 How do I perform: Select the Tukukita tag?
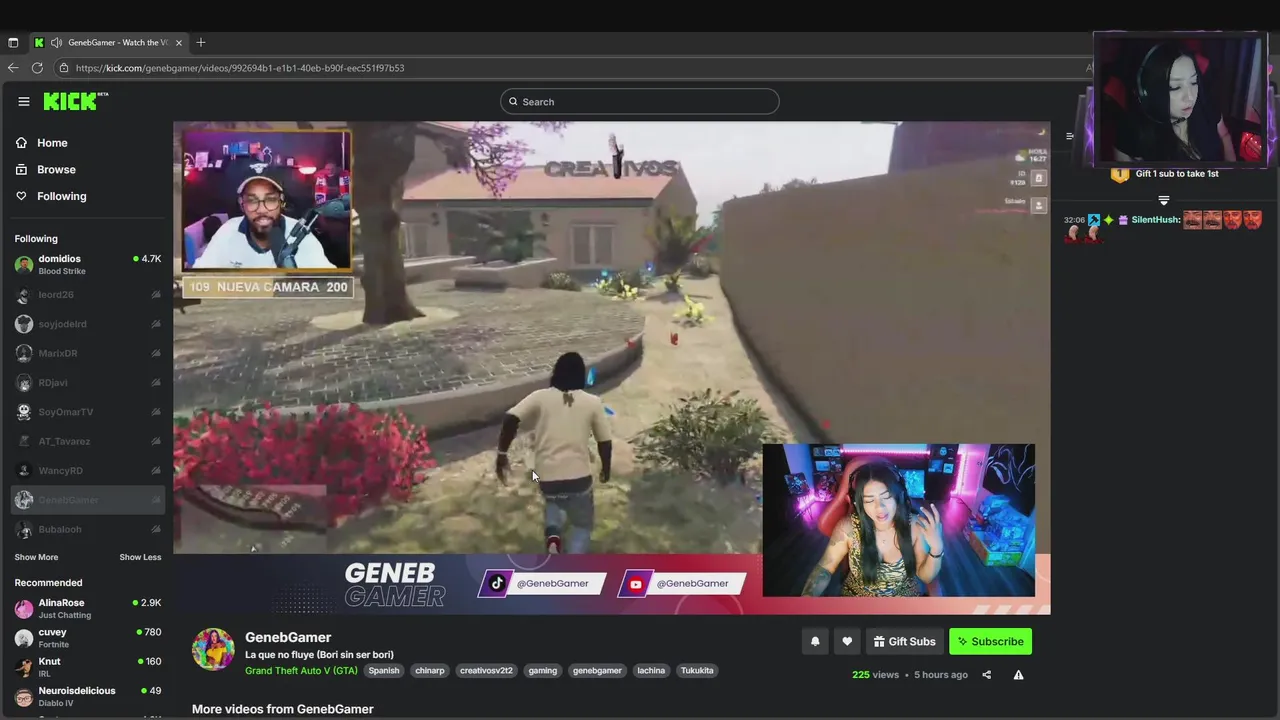tap(697, 671)
